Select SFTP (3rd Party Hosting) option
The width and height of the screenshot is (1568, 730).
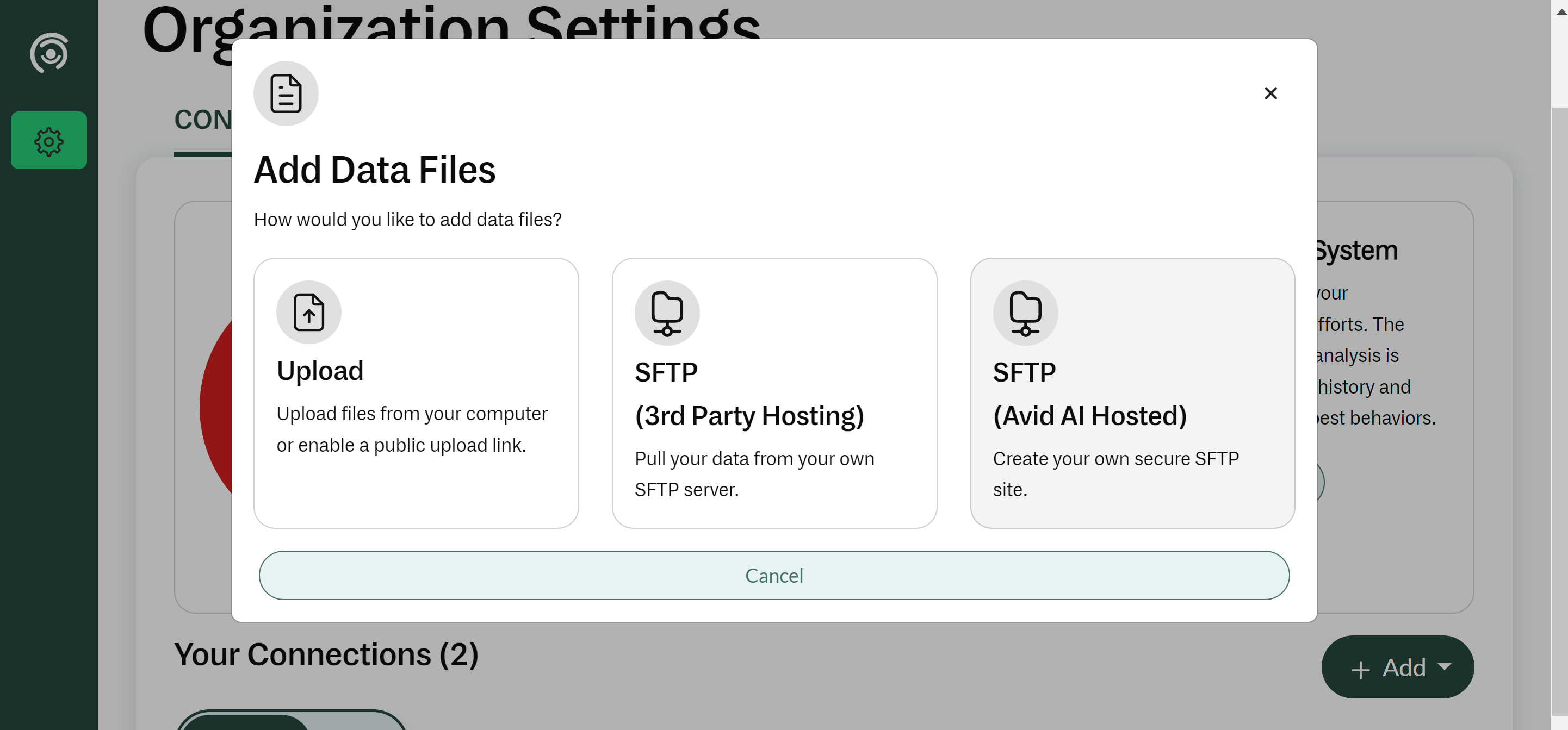[x=774, y=393]
